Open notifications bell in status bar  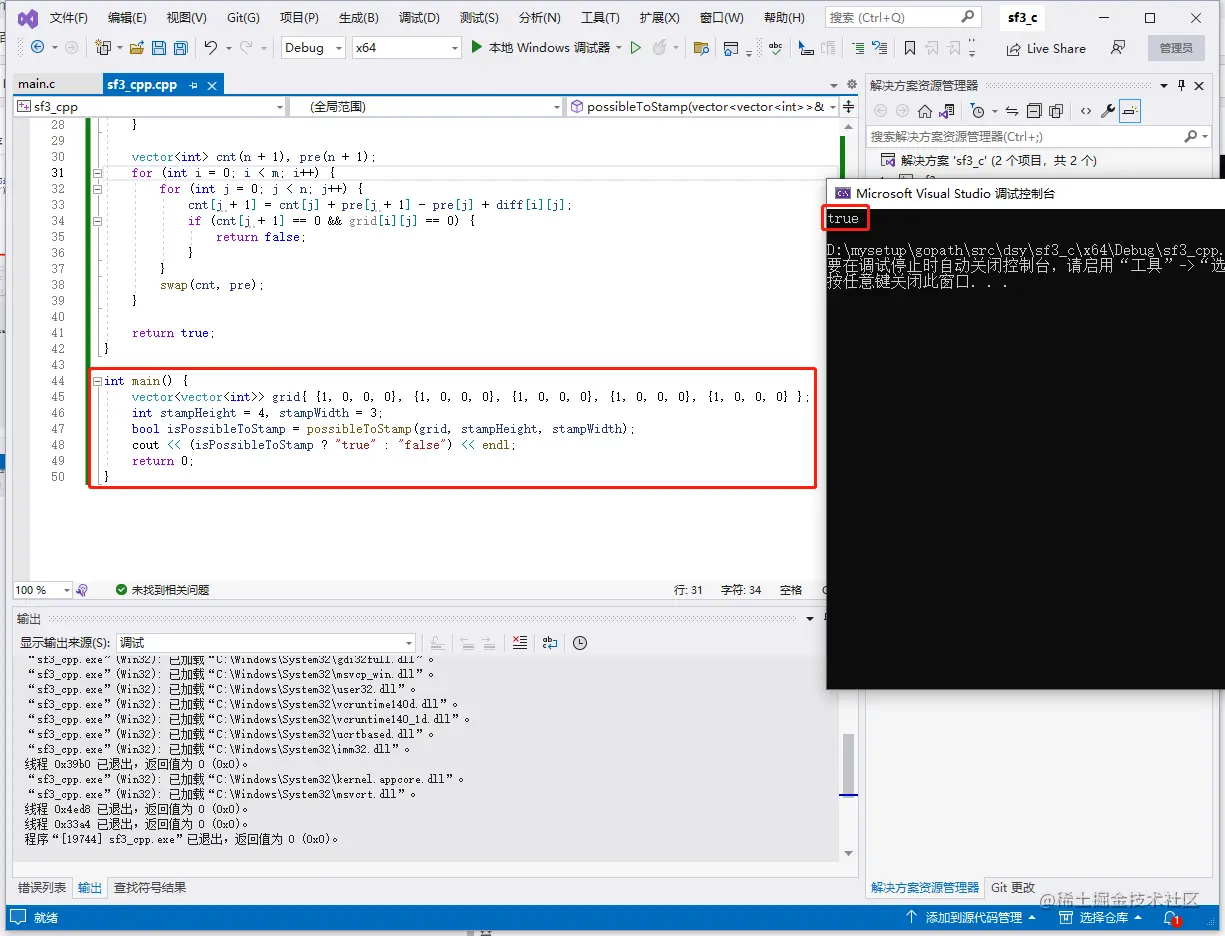click(1171, 917)
